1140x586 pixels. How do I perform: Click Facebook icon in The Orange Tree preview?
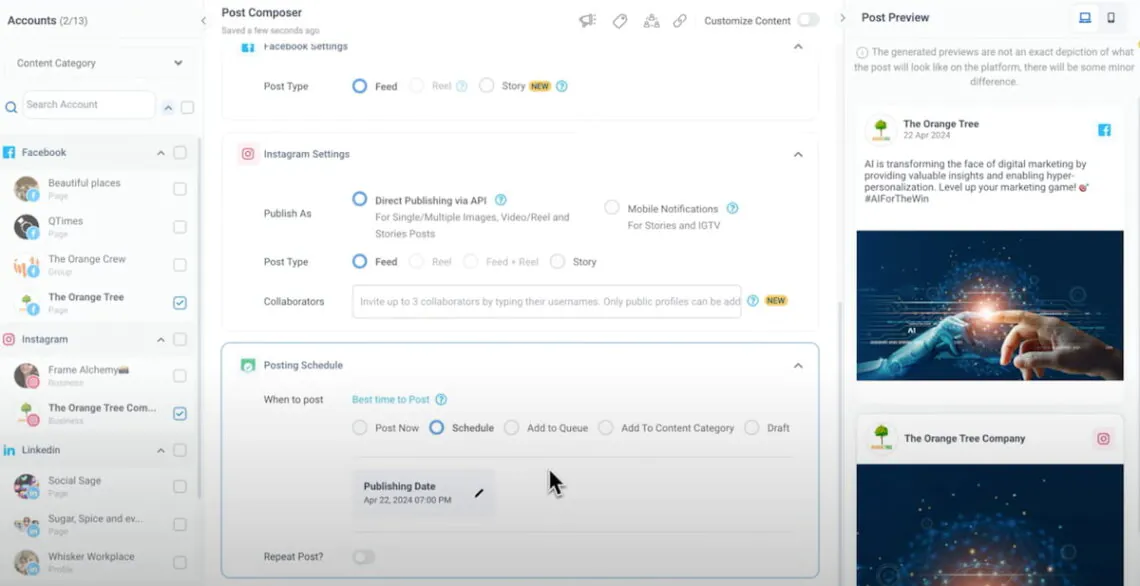pos(1104,130)
